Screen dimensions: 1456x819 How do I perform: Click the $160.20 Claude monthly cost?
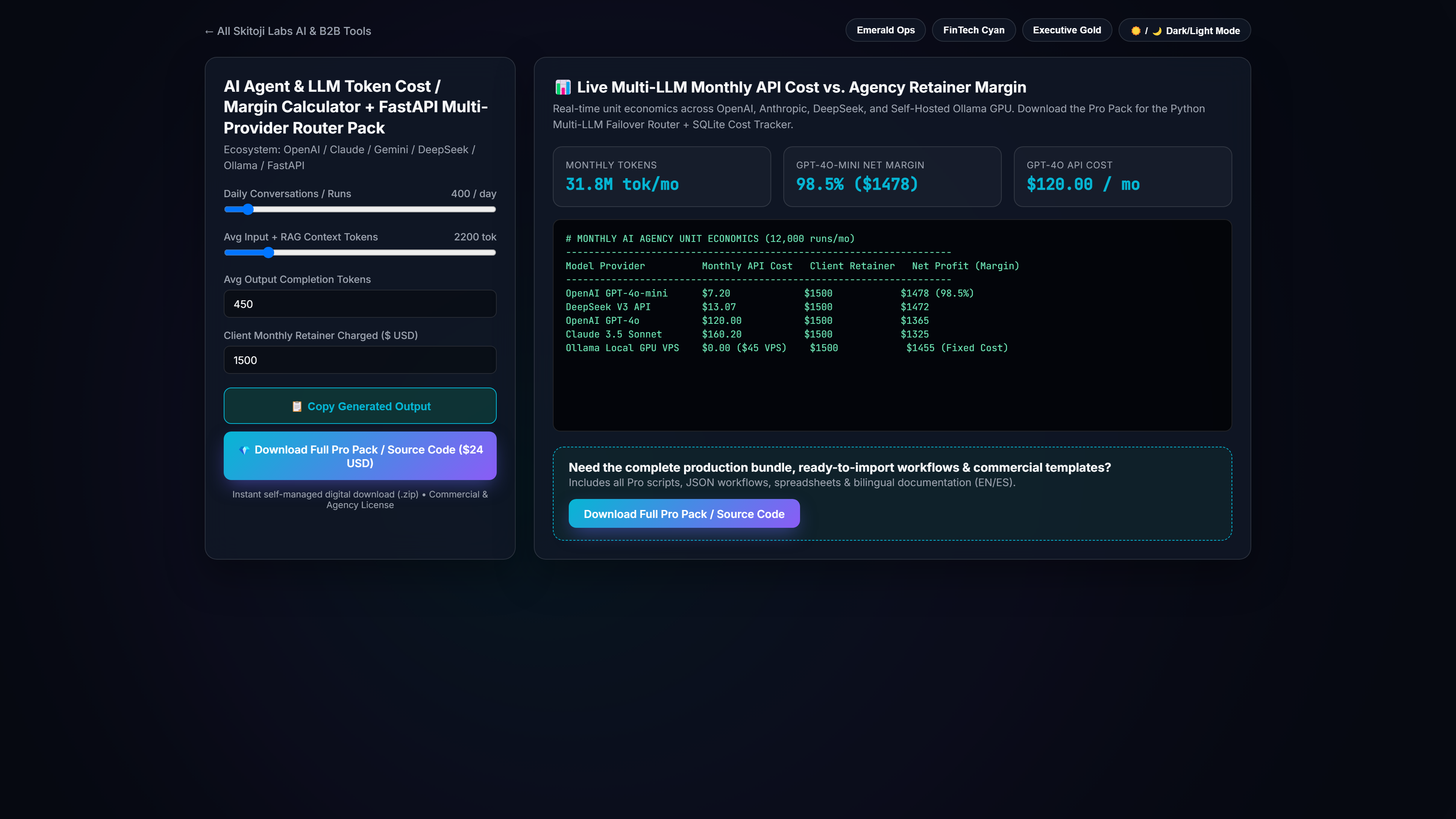pos(721,334)
